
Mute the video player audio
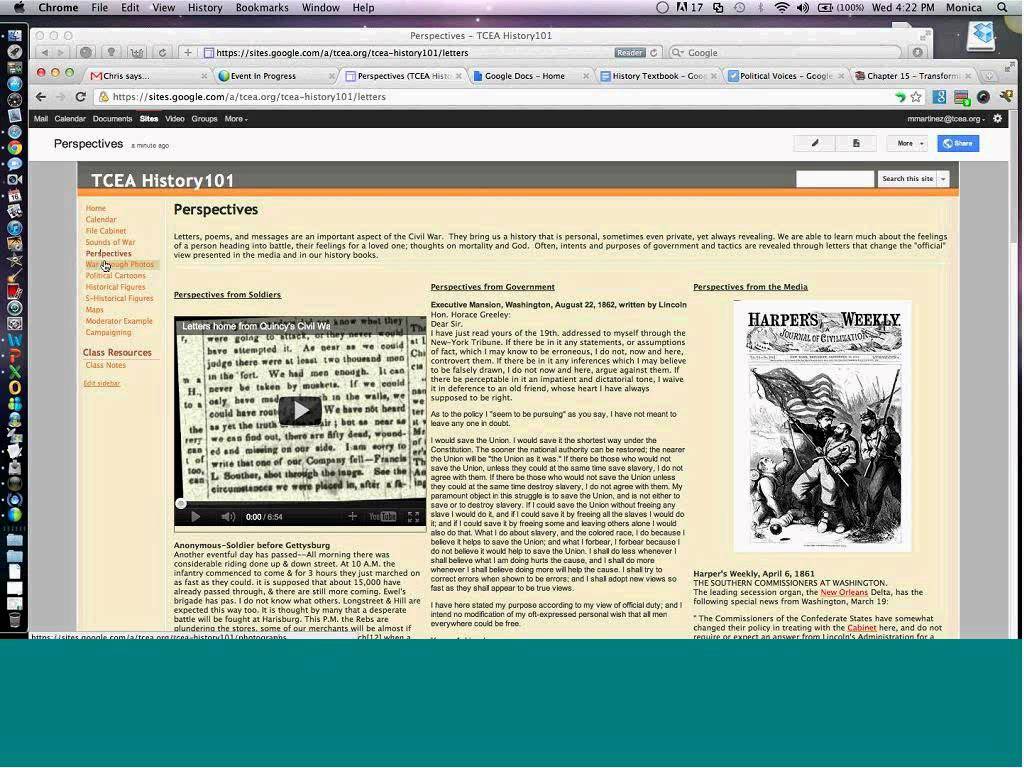point(227,517)
